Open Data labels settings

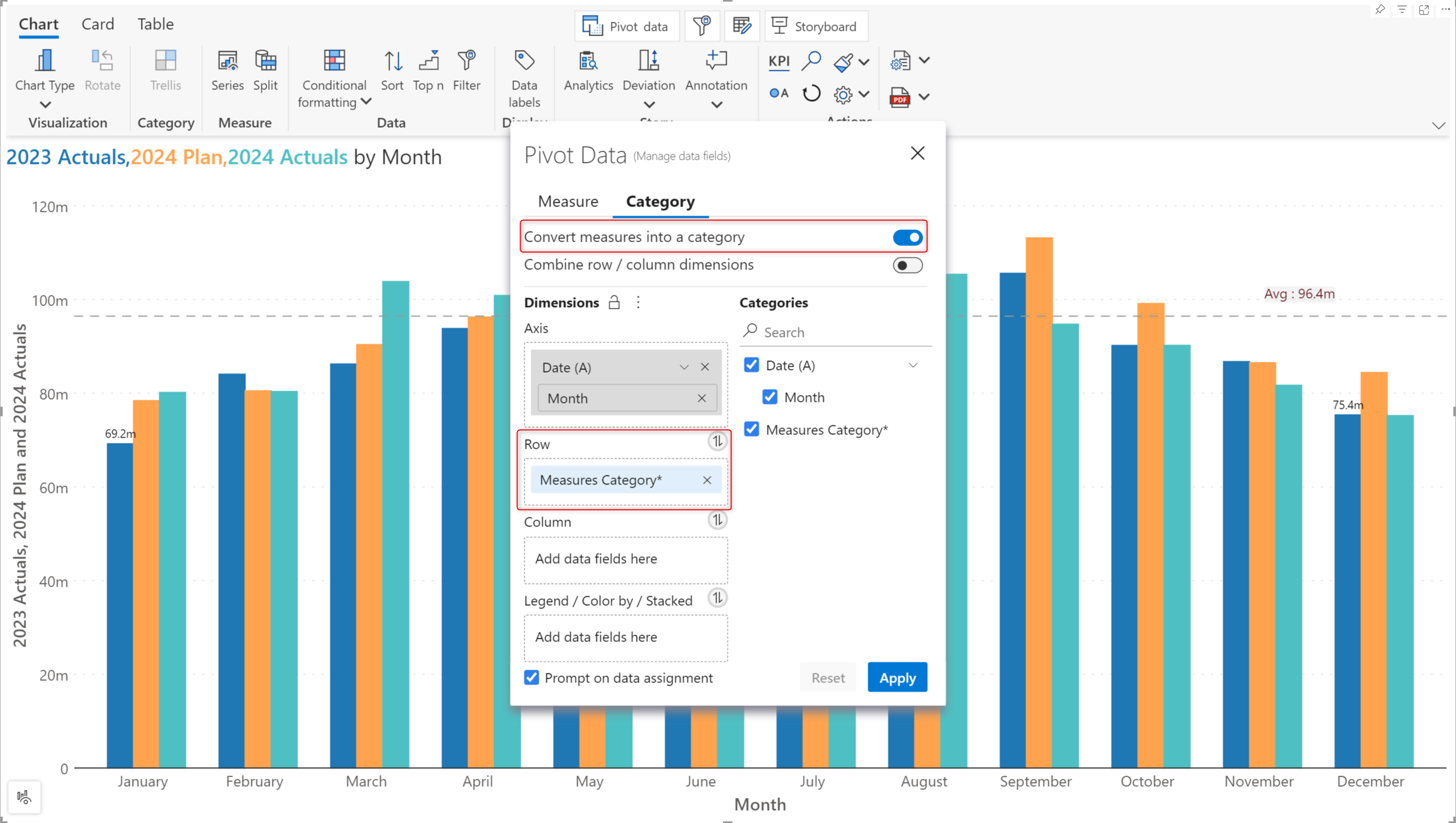pyautogui.click(x=524, y=78)
